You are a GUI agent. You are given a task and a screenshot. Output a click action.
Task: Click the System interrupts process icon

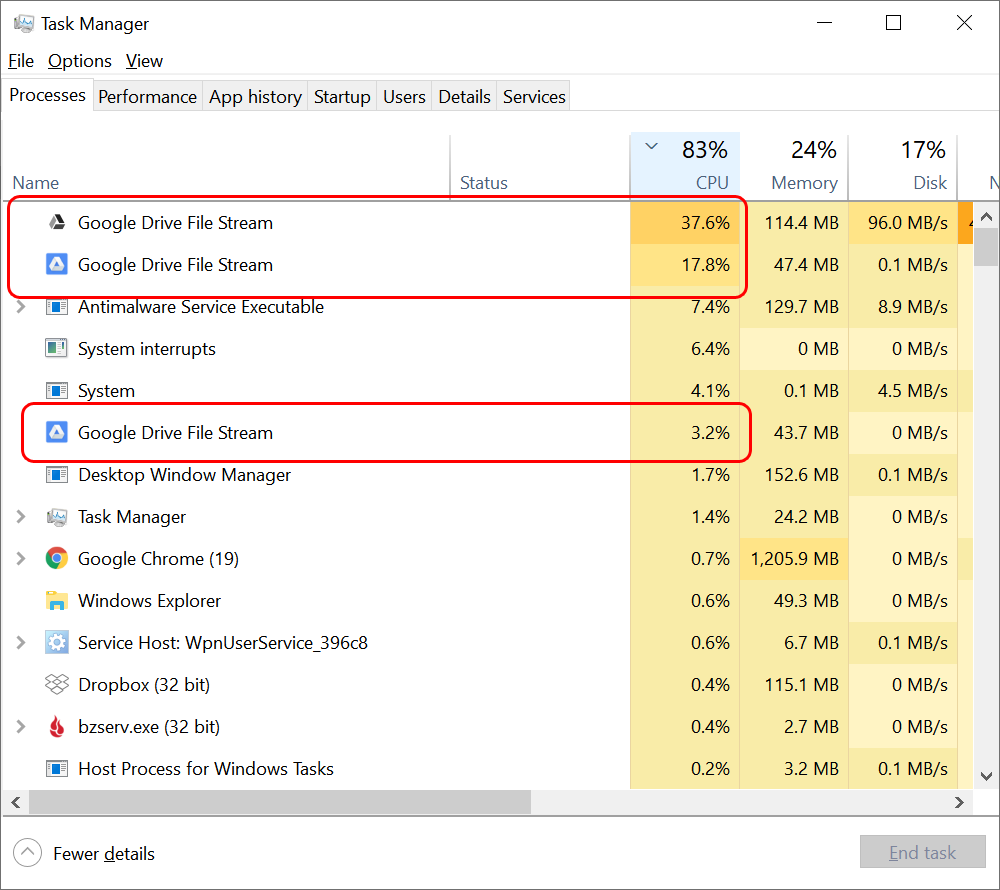tap(57, 348)
